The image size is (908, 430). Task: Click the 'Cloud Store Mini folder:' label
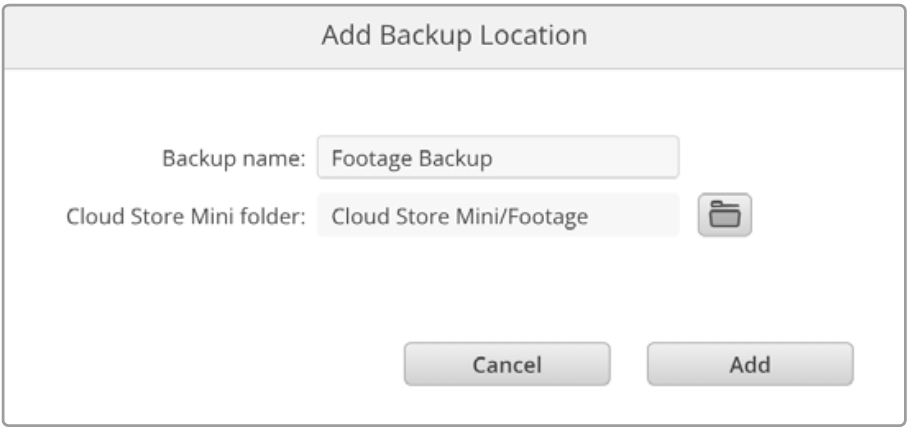pos(185,216)
